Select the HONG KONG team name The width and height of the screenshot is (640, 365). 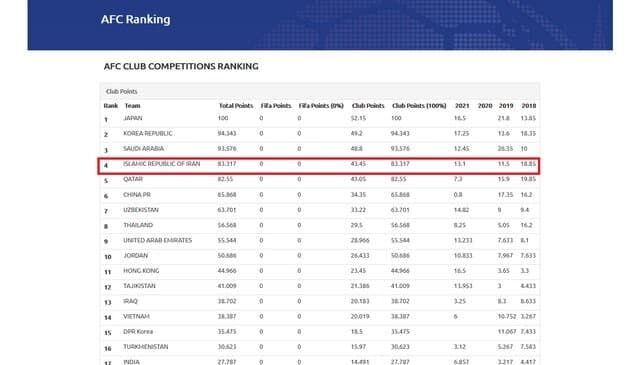click(x=141, y=271)
